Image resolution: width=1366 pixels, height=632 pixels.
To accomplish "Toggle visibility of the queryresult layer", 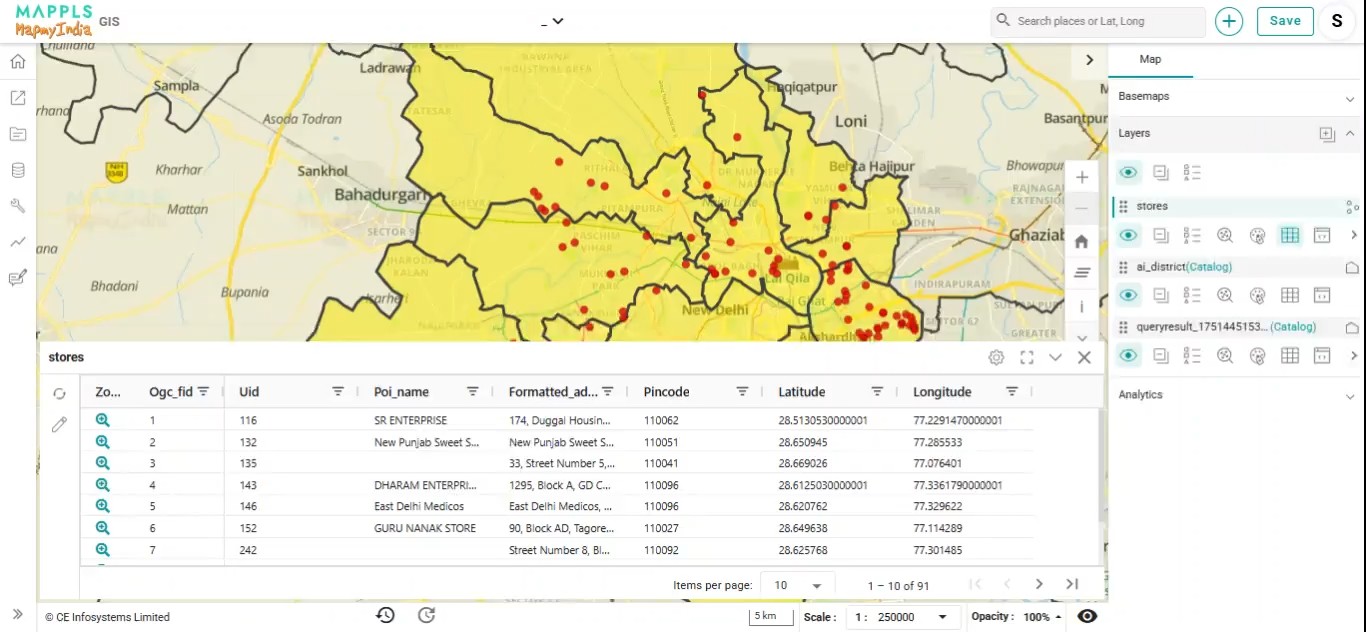I will coord(1128,355).
